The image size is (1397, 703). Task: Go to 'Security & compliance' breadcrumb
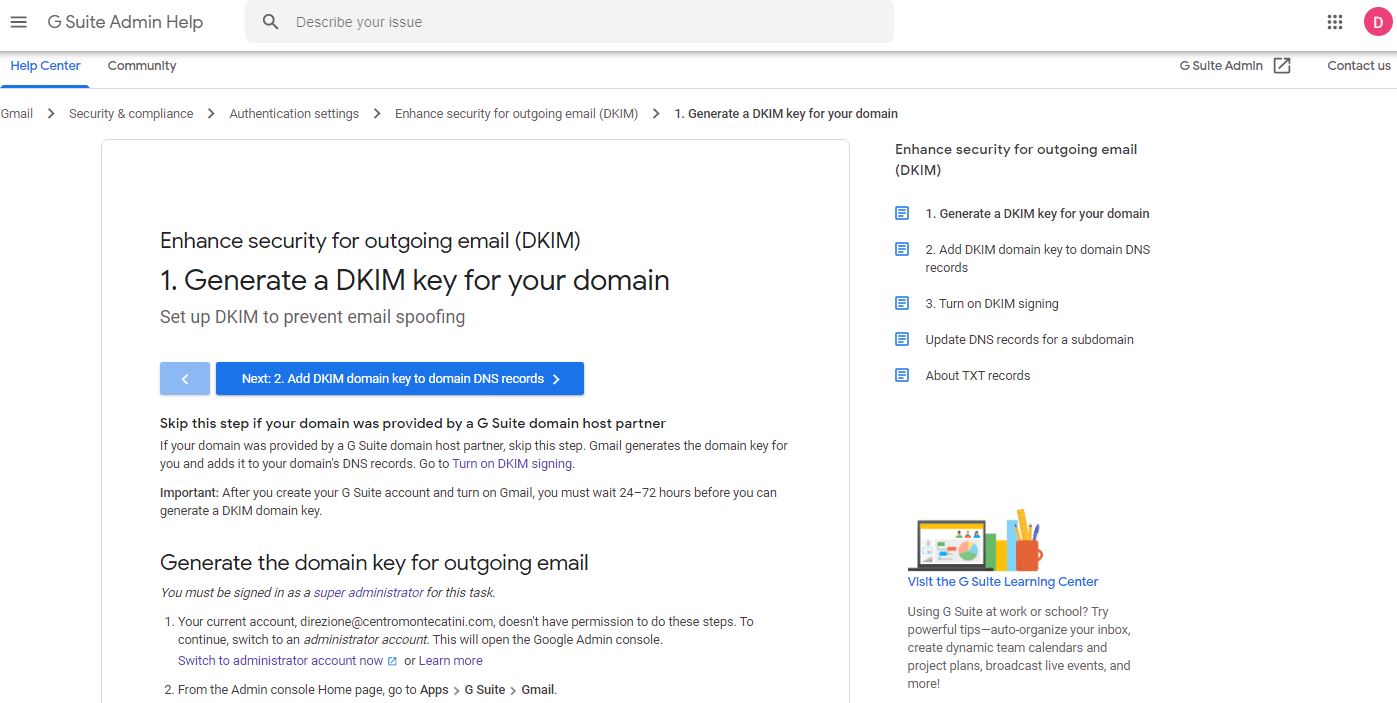click(x=131, y=114)
